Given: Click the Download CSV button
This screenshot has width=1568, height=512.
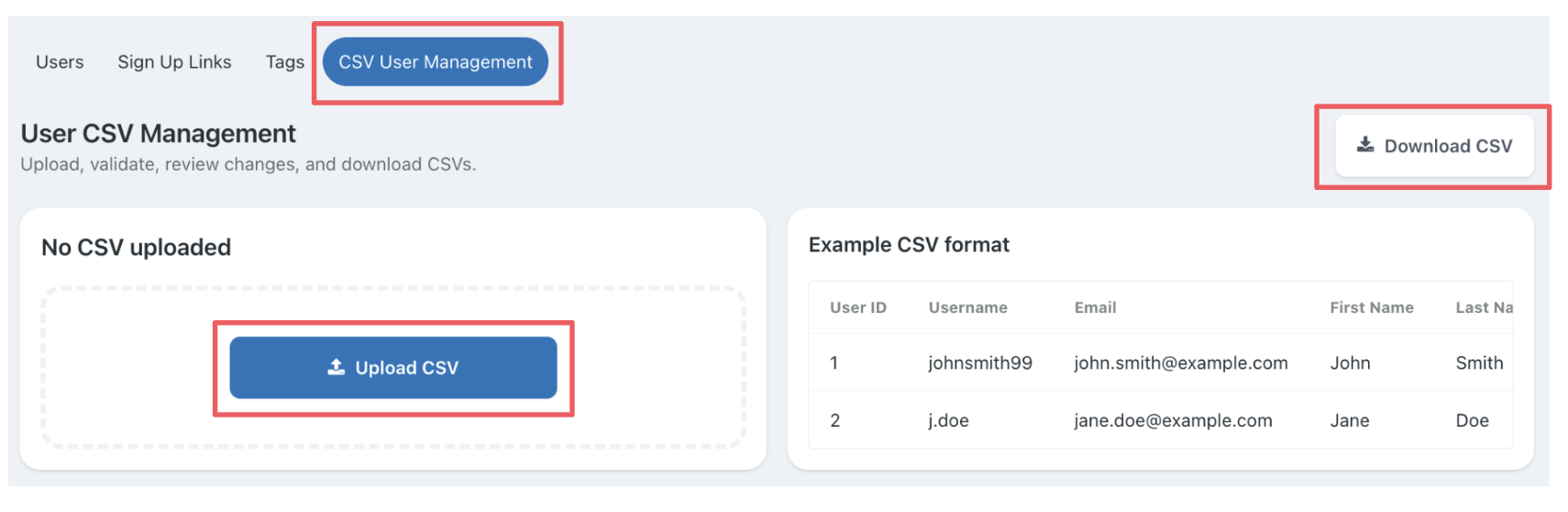Looking at the screenshot, I should tap(1434, 146).
